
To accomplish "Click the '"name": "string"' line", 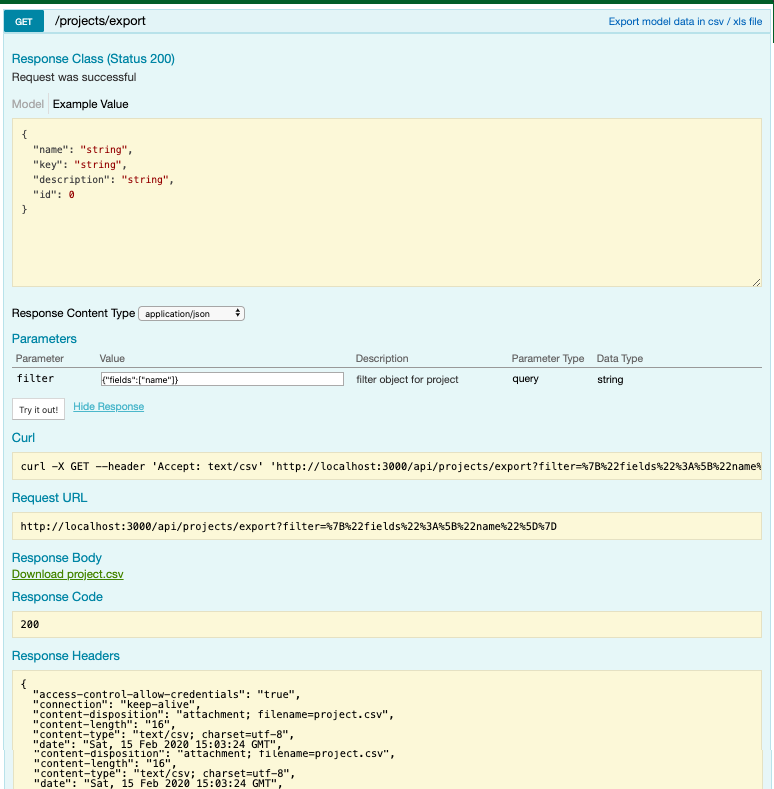I will 83,149.
